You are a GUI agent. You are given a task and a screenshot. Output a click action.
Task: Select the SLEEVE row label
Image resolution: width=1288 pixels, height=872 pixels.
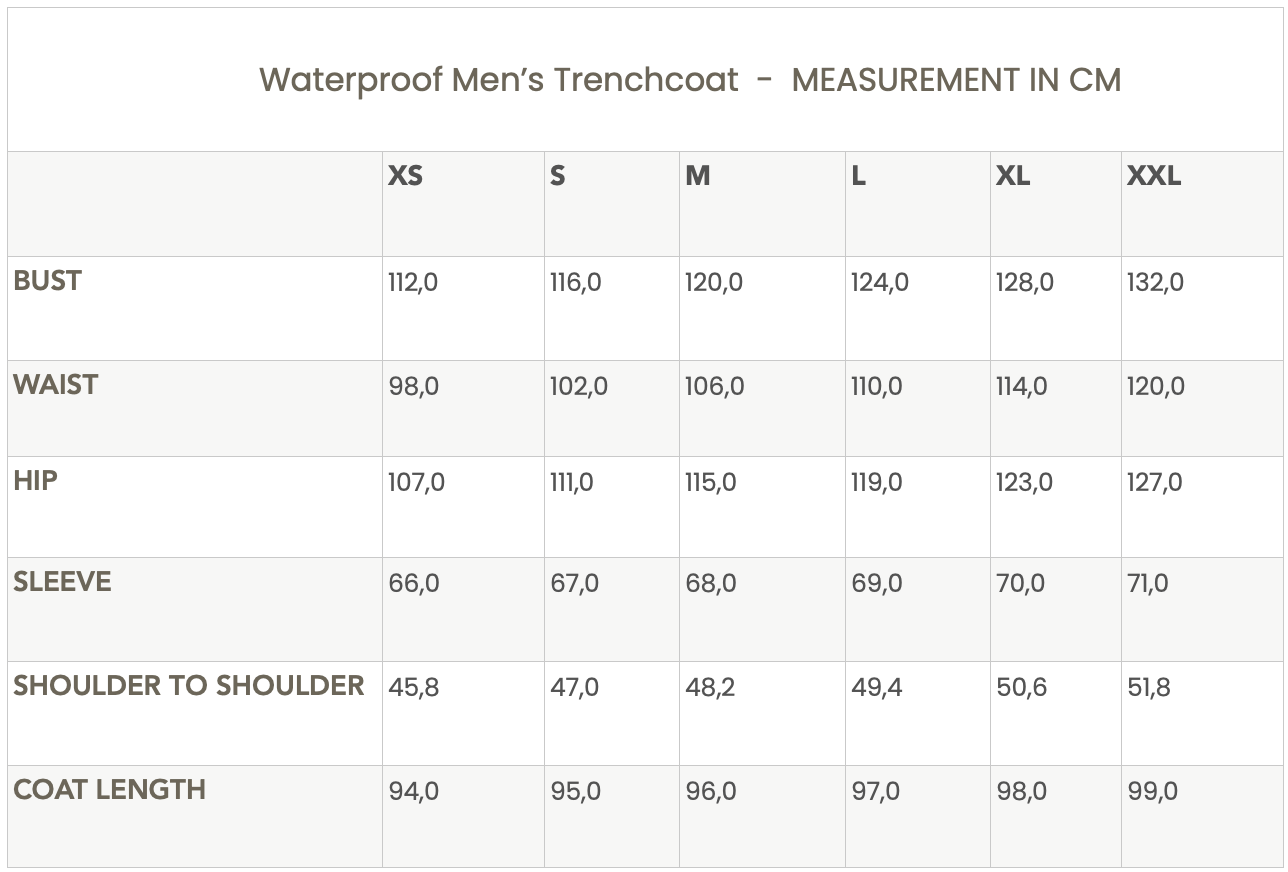coord(62,582)
